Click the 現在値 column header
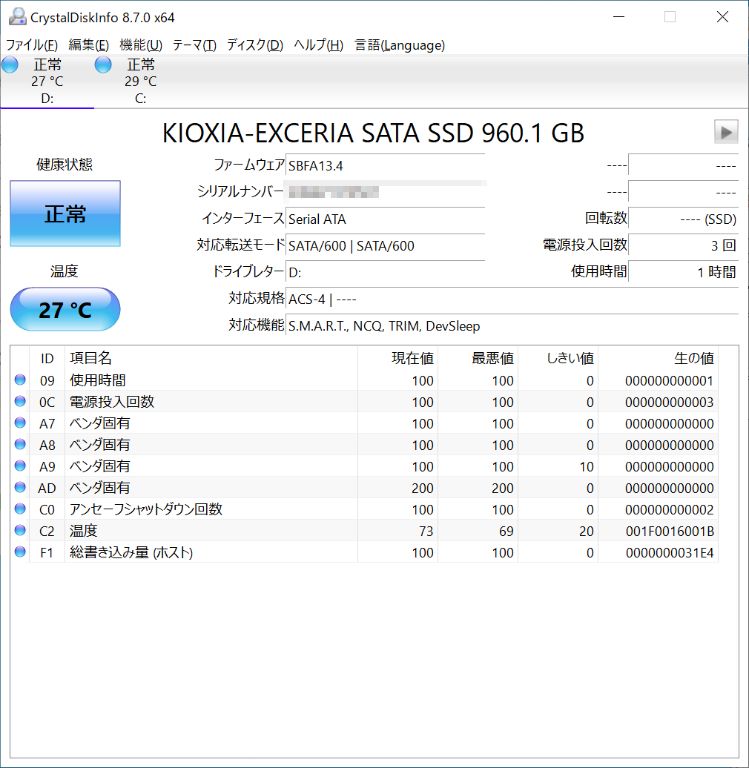 397,358
